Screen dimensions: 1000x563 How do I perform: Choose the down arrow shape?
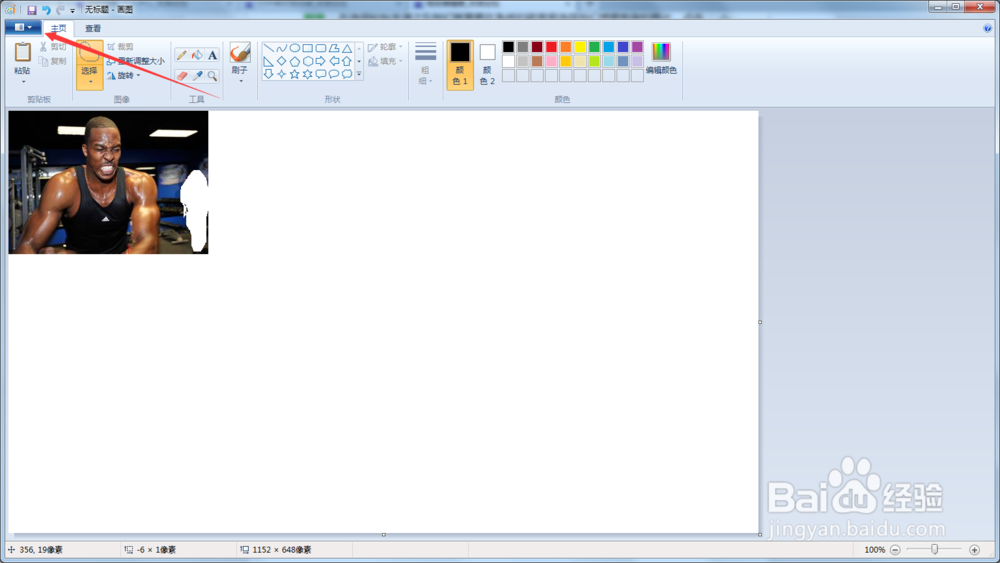click(x=268, y=74)
